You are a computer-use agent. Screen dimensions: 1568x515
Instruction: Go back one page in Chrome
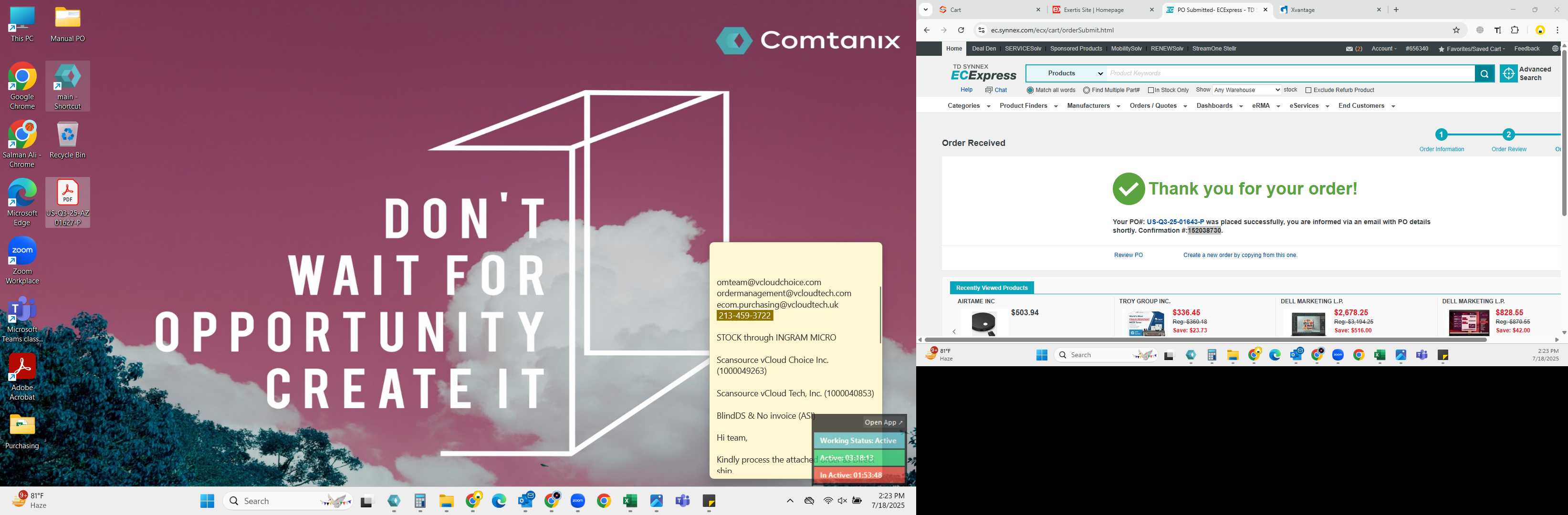point(926,30)
